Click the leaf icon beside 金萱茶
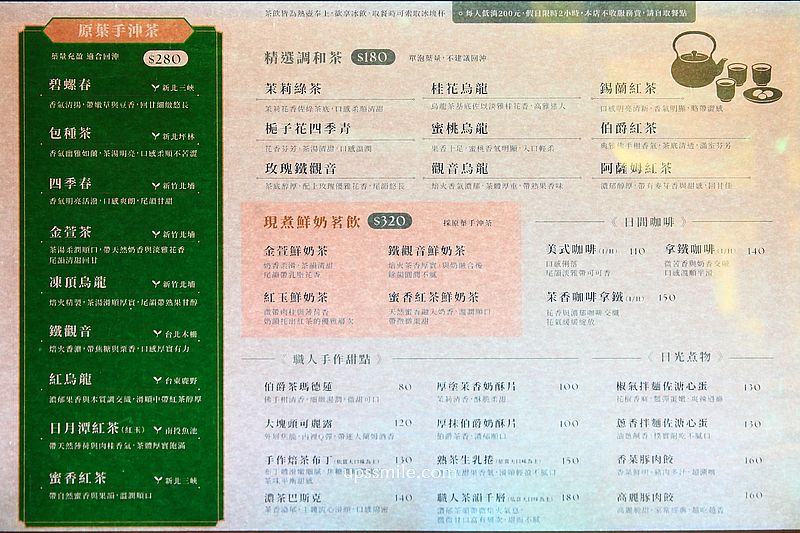The image size is (800, 533). [156, 233]
